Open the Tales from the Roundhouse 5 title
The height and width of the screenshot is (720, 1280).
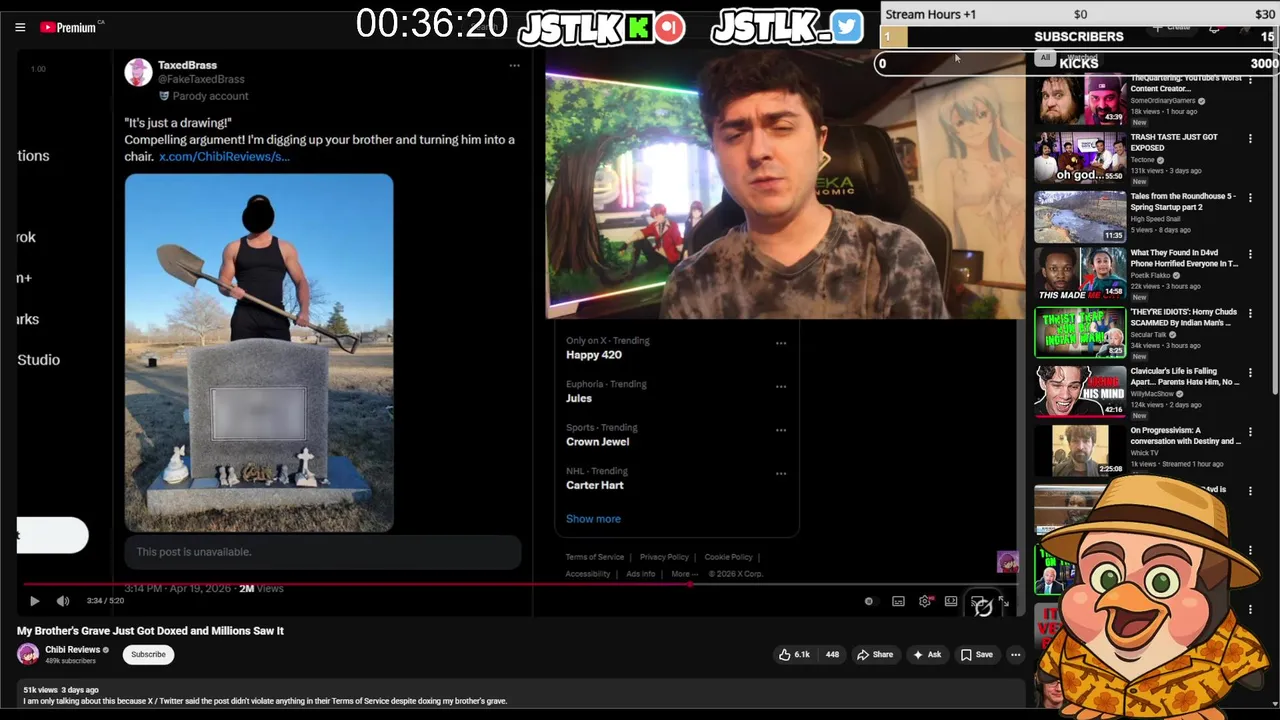tap(1183, 201)
